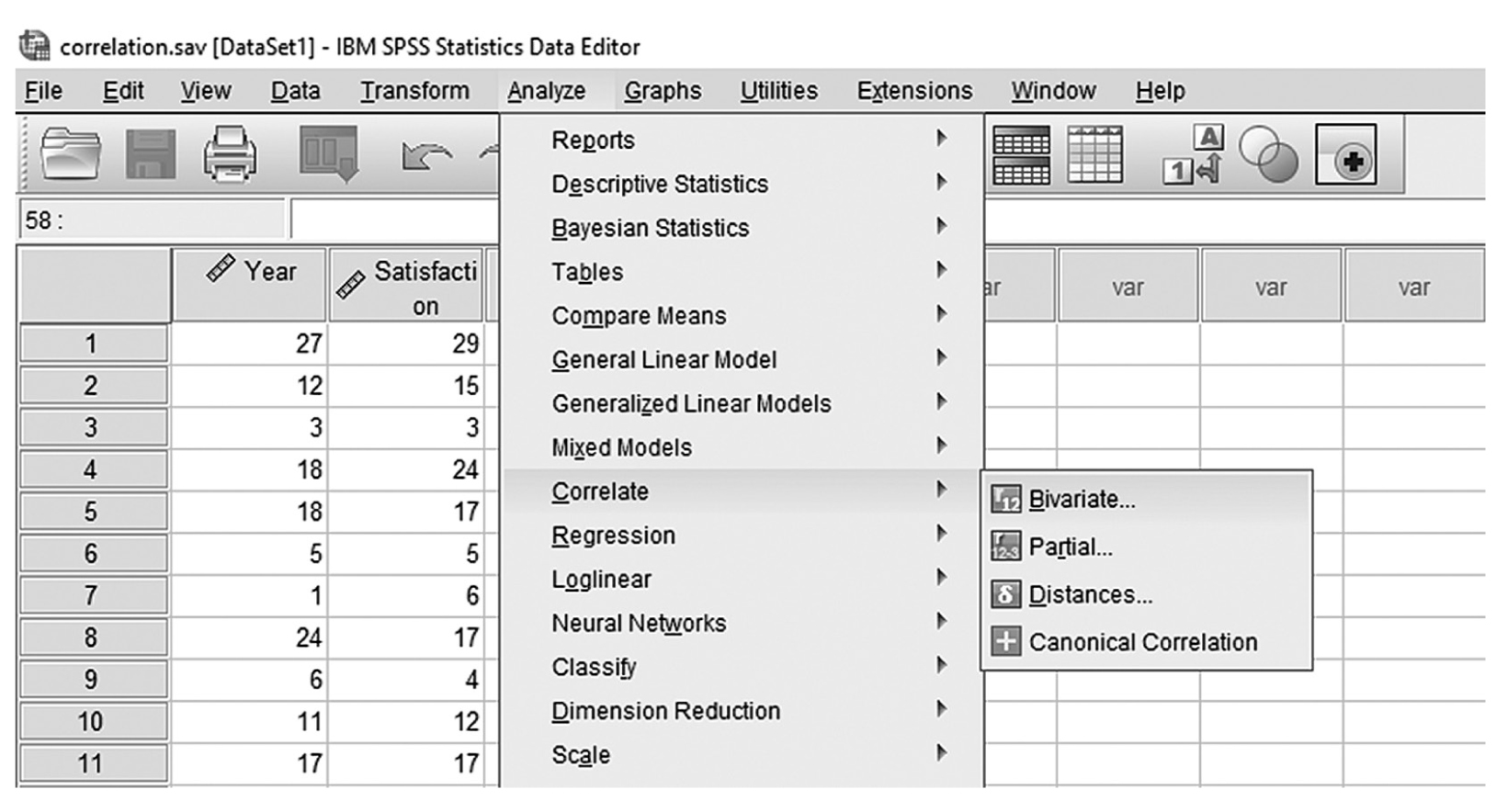Expand the Descriptive Statistics submenu

(742, 184)
